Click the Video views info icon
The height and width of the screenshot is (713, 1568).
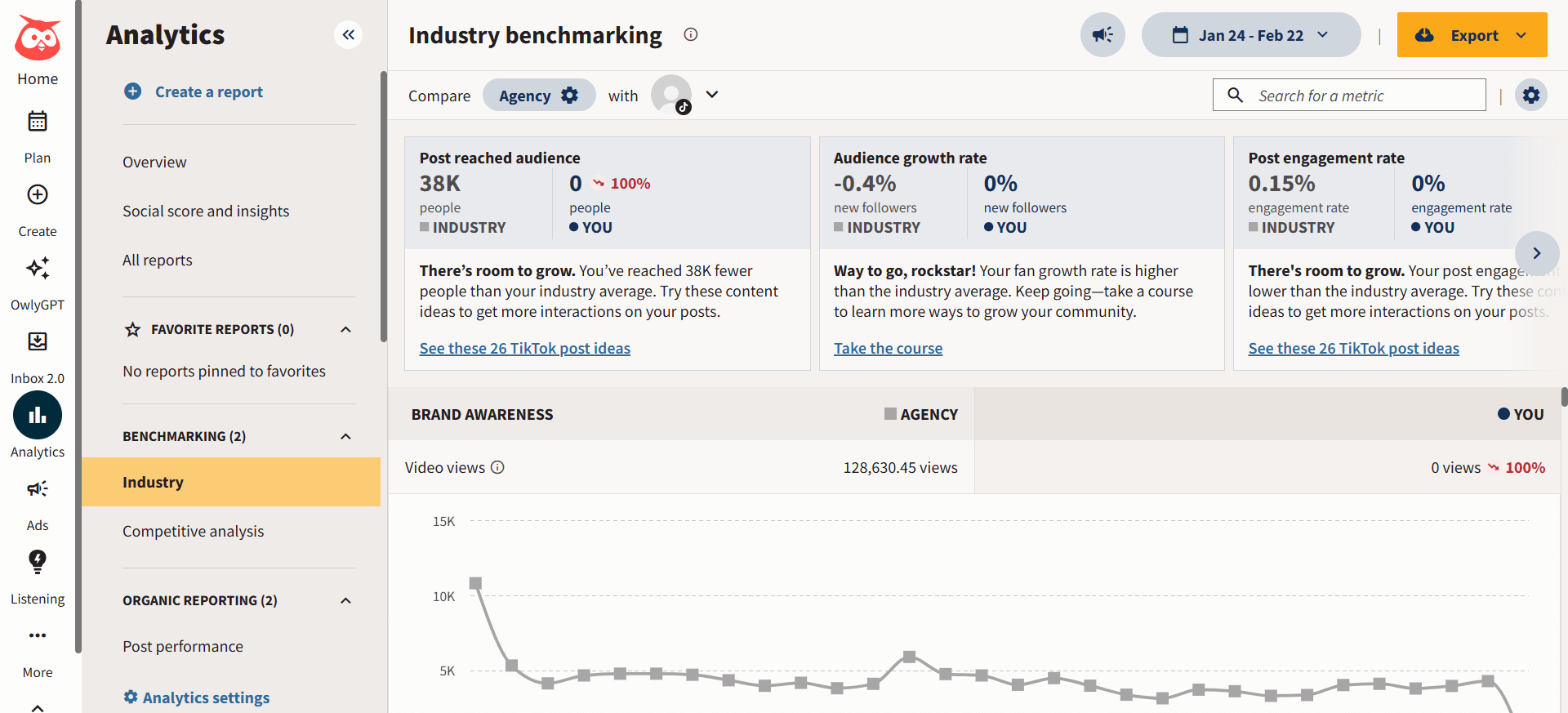tap(497, 467)
